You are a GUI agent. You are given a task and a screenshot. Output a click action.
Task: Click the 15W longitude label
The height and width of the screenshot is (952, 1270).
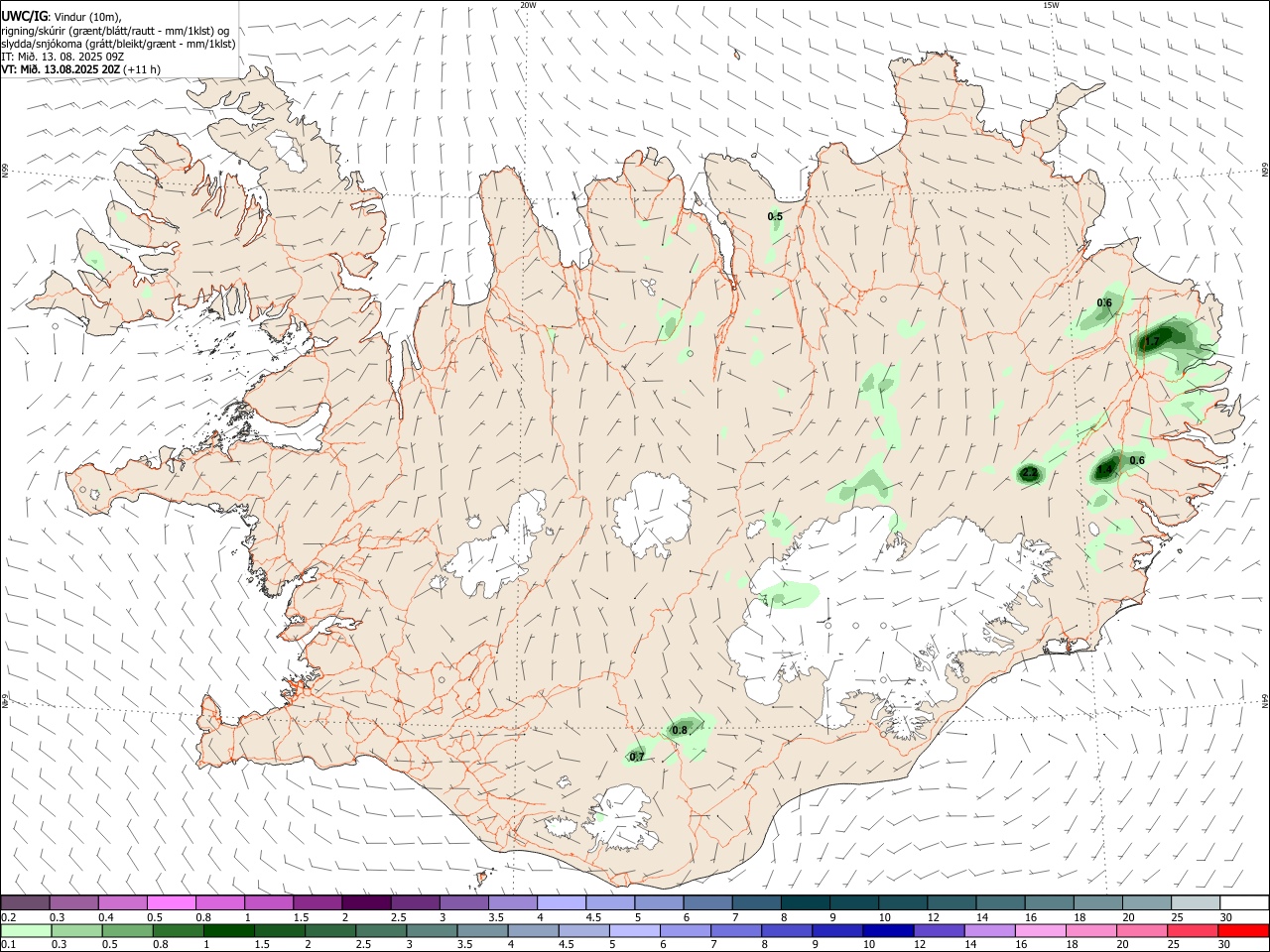1051,5
